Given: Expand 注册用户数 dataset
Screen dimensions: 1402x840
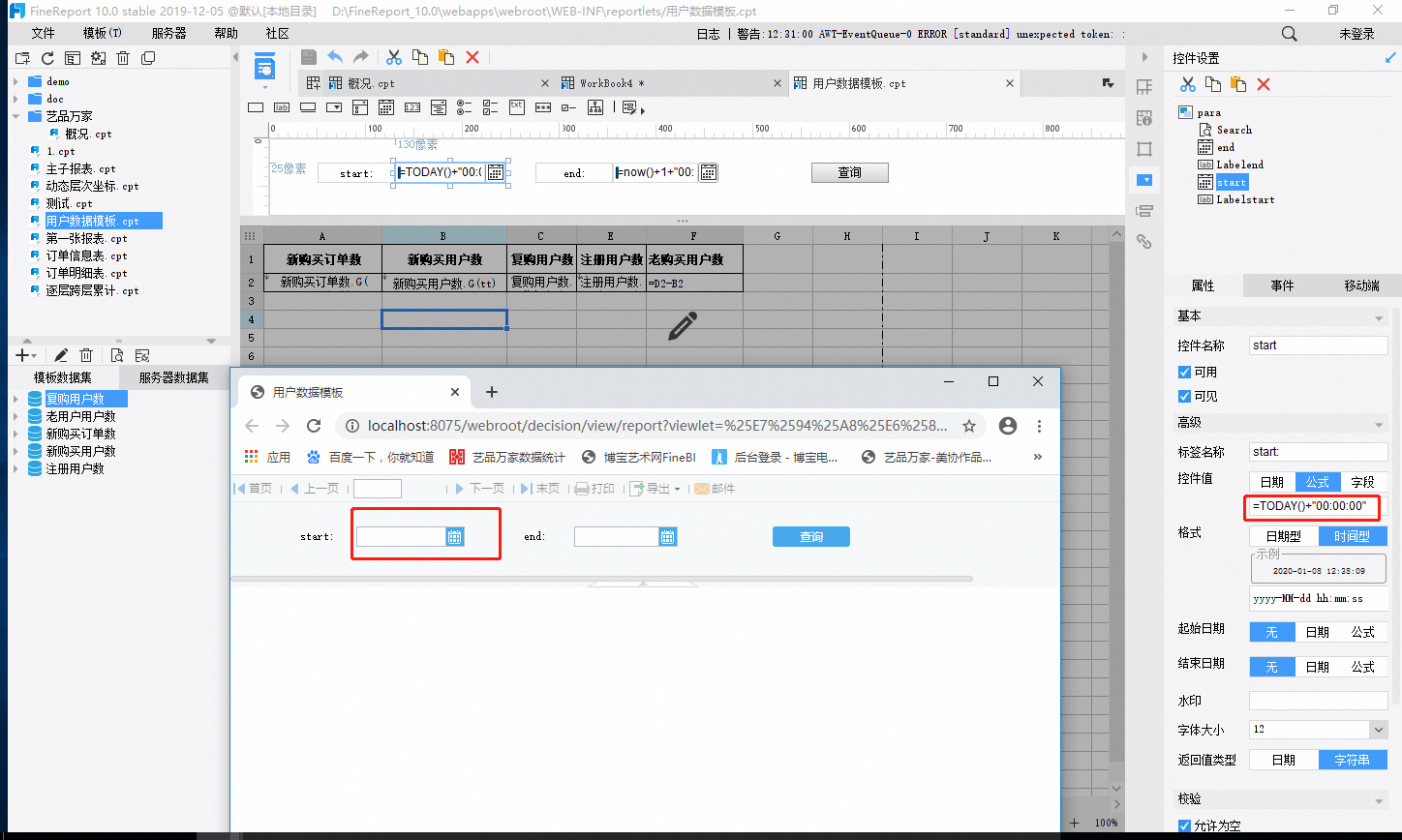Looking at the screenshot, I should pyautogui.click(x=15, y=468).
